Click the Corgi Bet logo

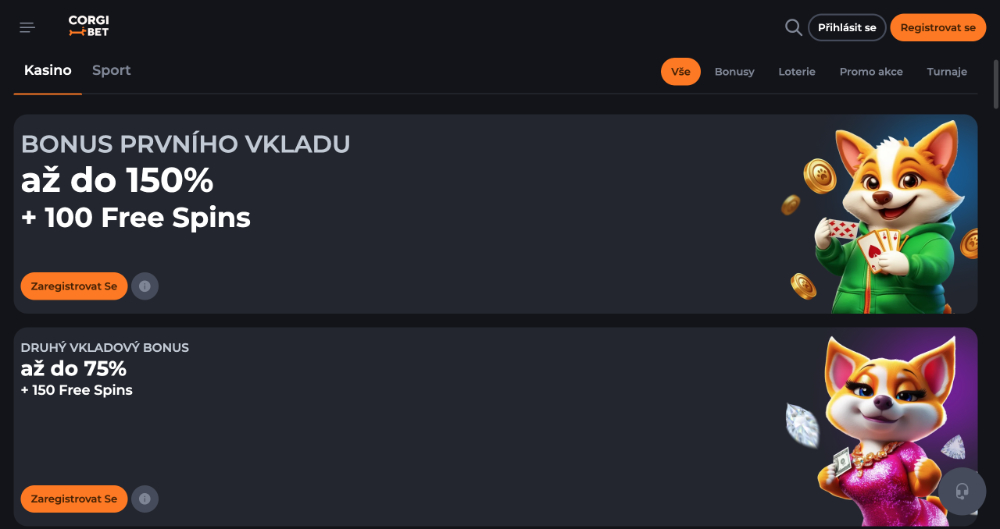click(88, 27)
